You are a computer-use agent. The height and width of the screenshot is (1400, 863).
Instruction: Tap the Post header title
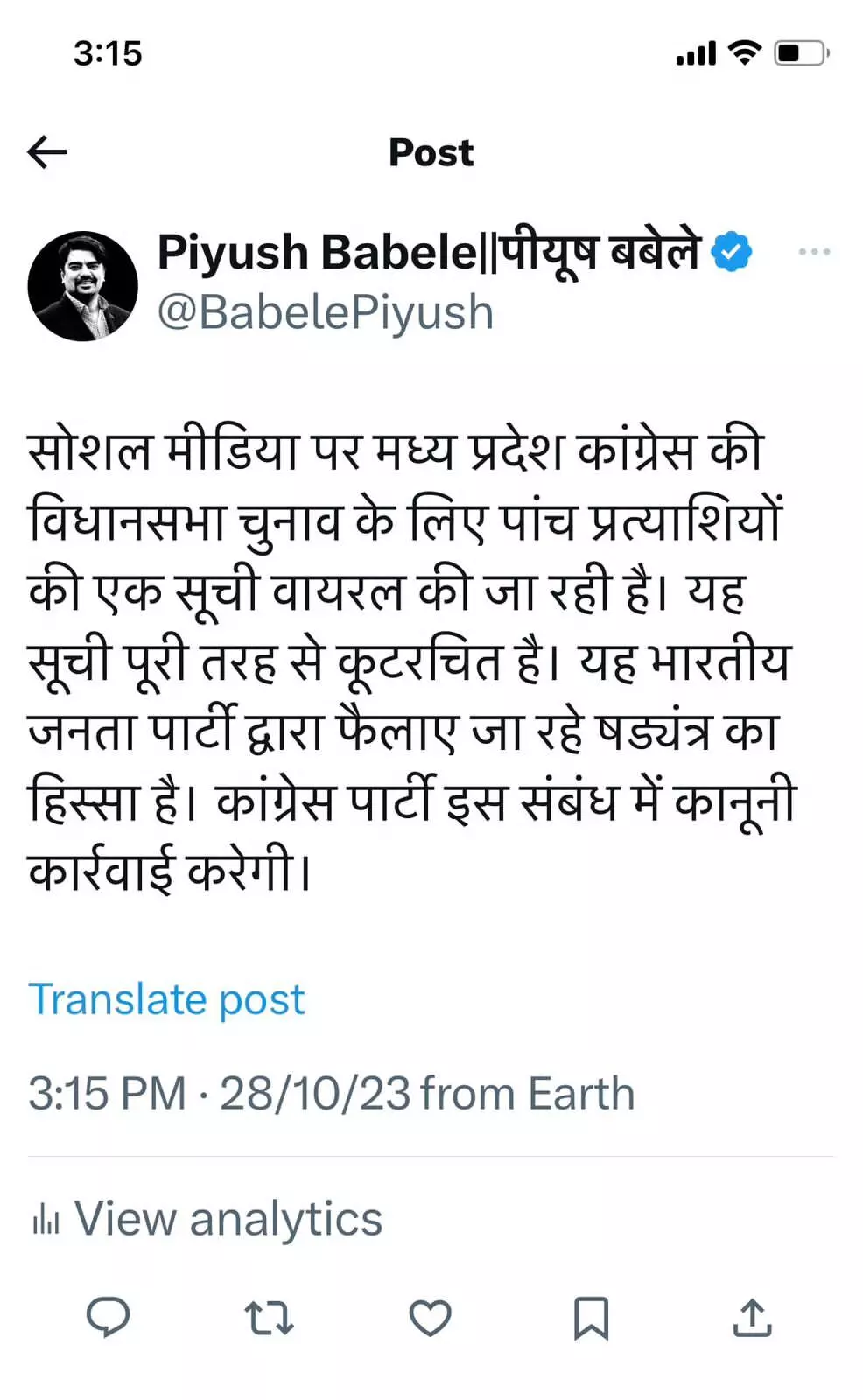(x=431, y=152)
